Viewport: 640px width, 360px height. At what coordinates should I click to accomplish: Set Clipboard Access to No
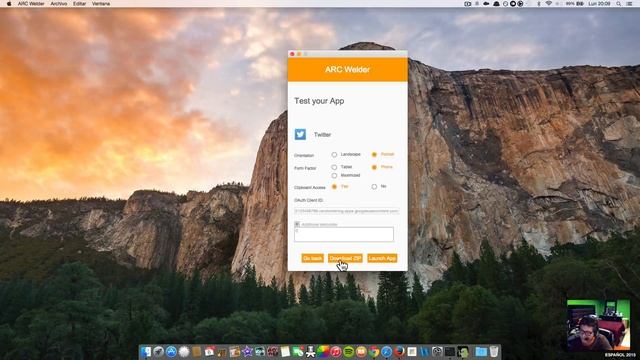374,187
